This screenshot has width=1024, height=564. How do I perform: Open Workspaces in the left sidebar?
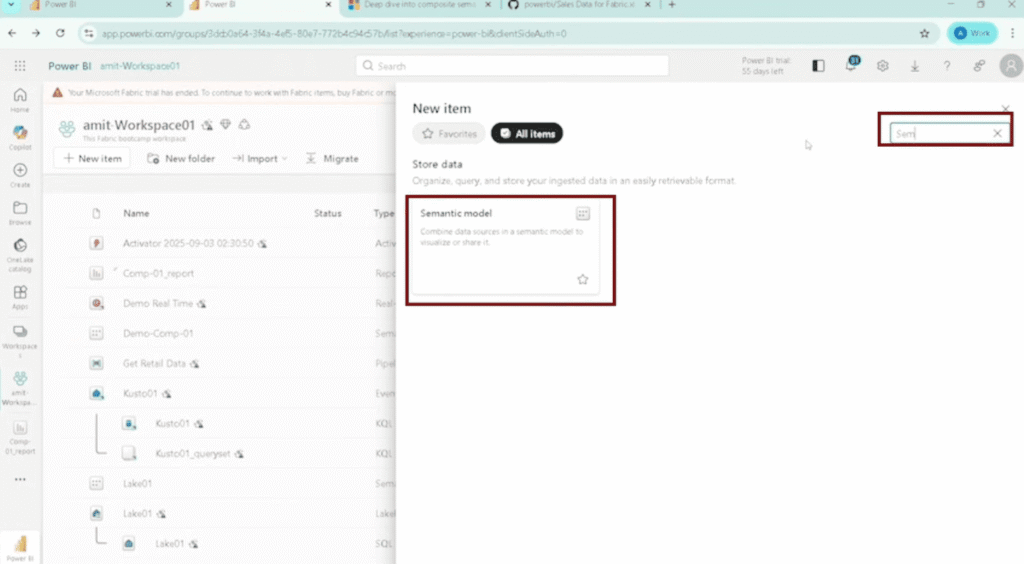20,341
